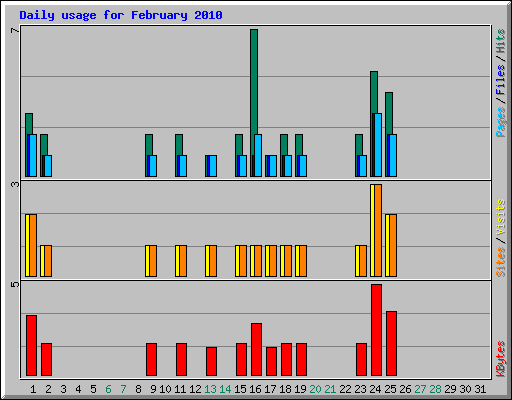The image size is (512, 400).
Task: Select the "Sites" legend label
Action: pyautogui.click(x=500, y=262)
